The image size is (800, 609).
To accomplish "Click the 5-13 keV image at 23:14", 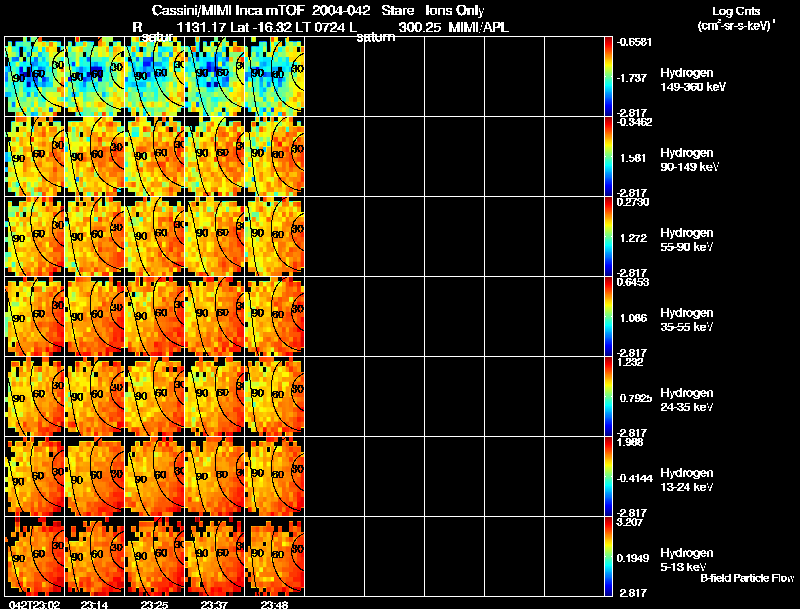I will 94,557.
